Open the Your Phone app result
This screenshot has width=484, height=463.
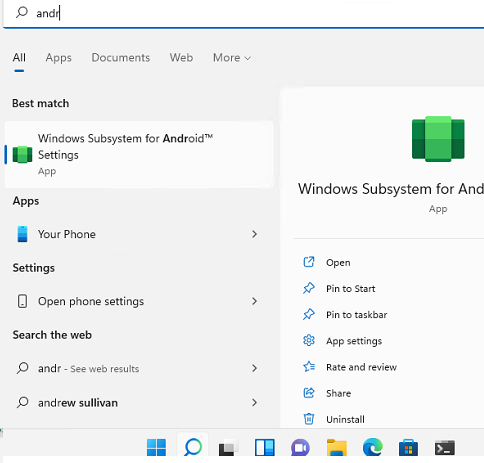(x=139, y=234)
